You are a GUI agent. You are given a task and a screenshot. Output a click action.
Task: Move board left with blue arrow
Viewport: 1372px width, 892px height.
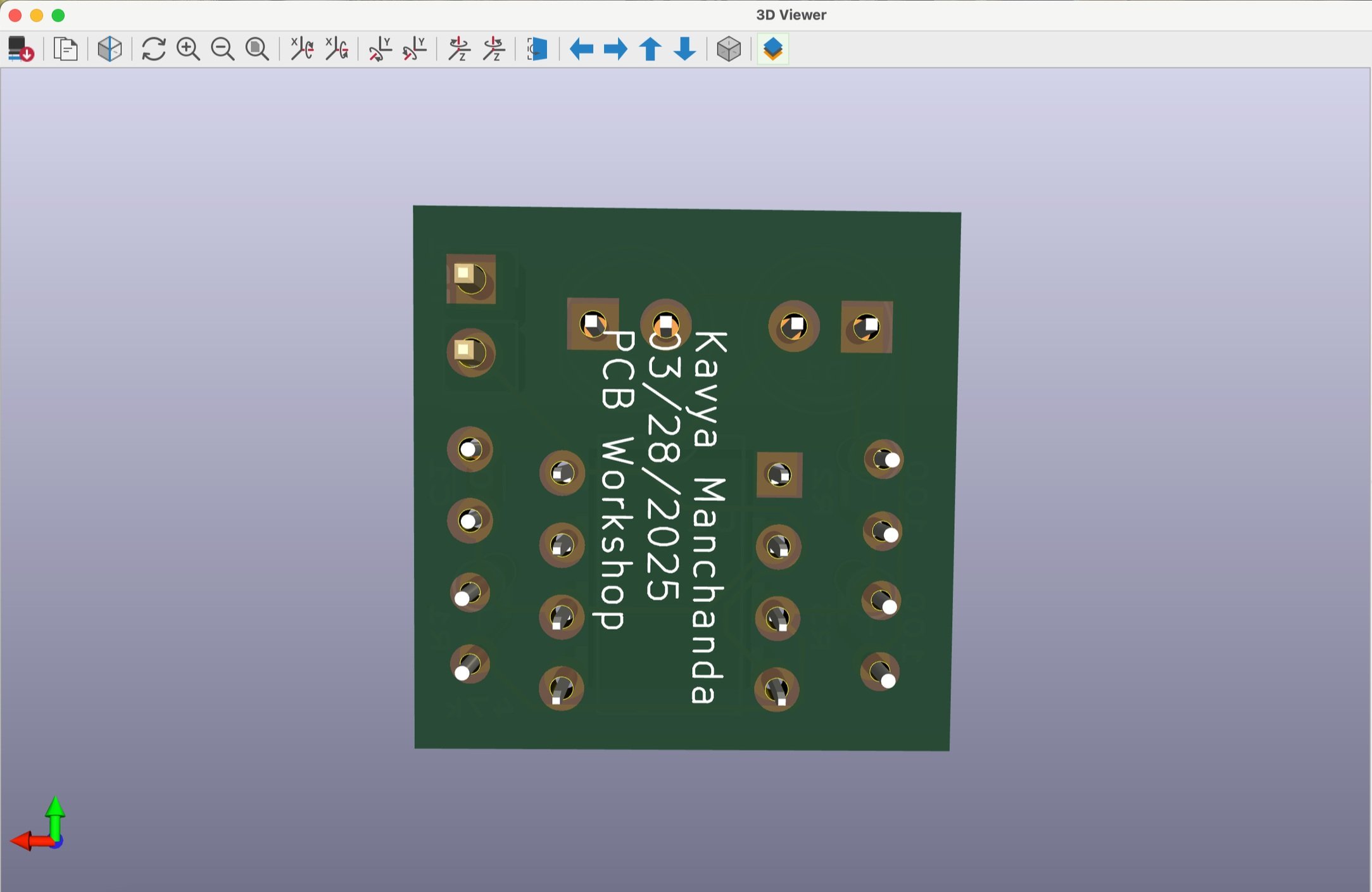tap(581, 49)
